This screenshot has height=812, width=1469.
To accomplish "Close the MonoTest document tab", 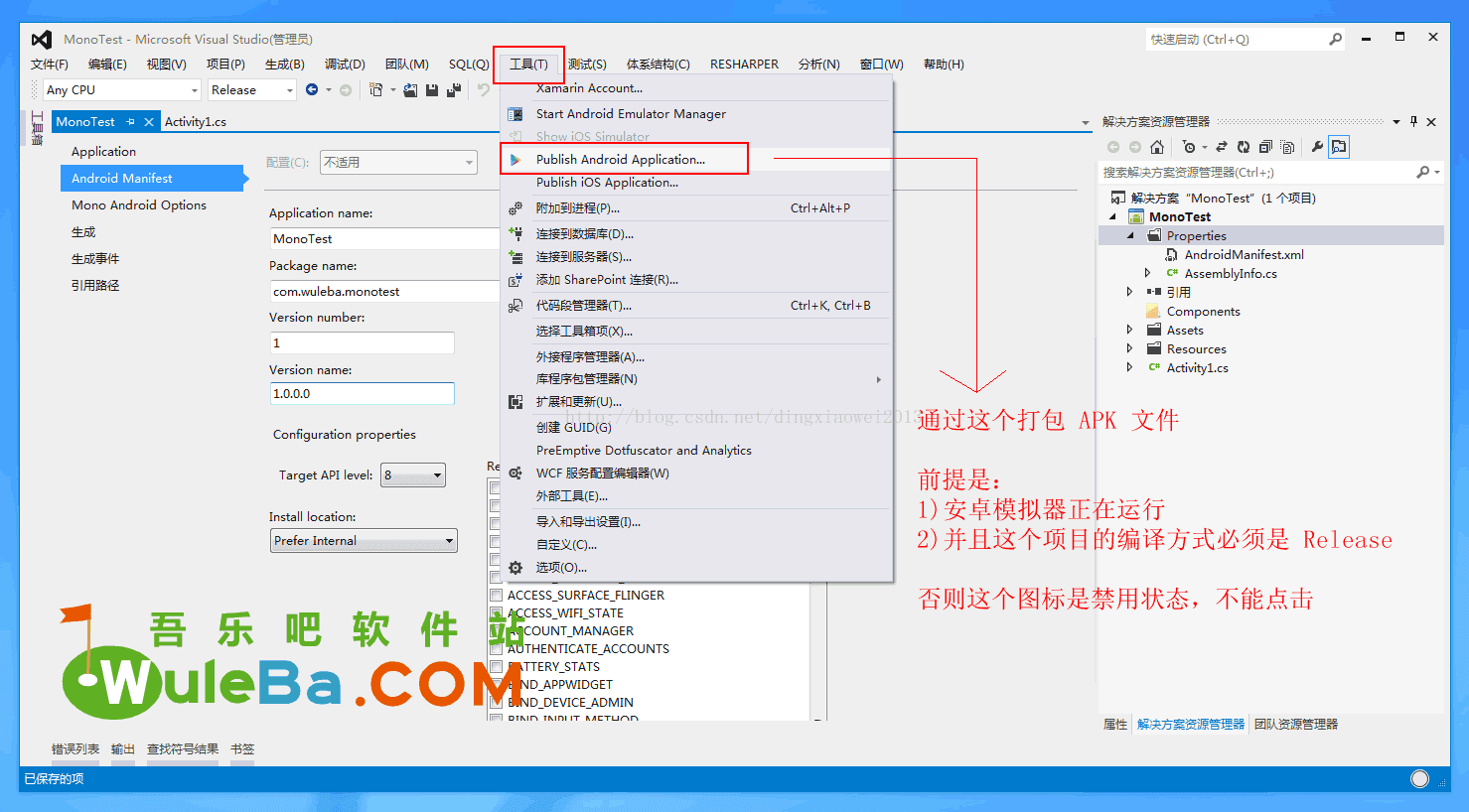I will coord(149,121).
